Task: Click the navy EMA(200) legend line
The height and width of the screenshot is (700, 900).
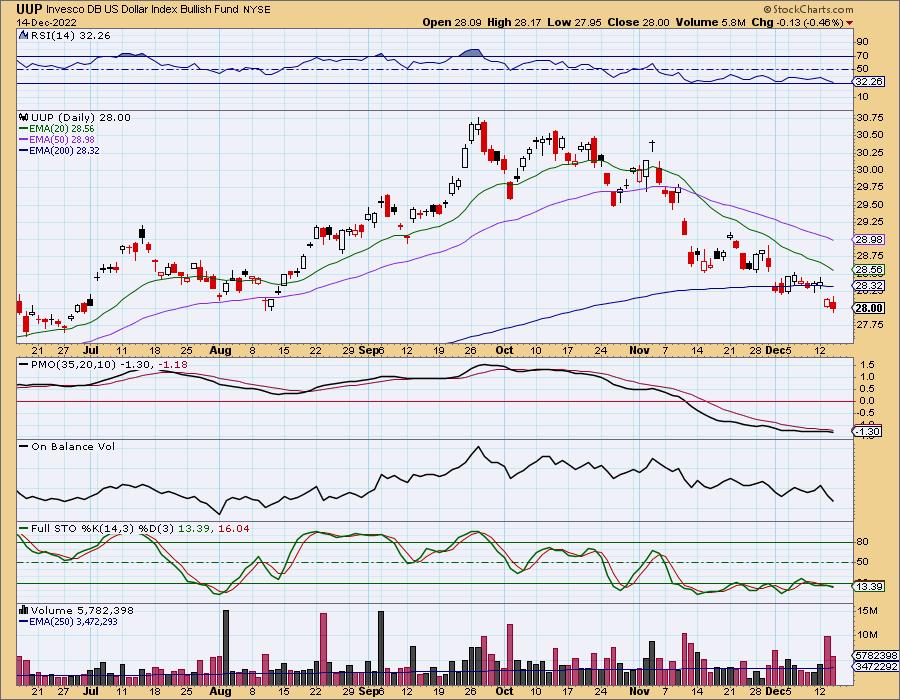Action: point(24,150)
